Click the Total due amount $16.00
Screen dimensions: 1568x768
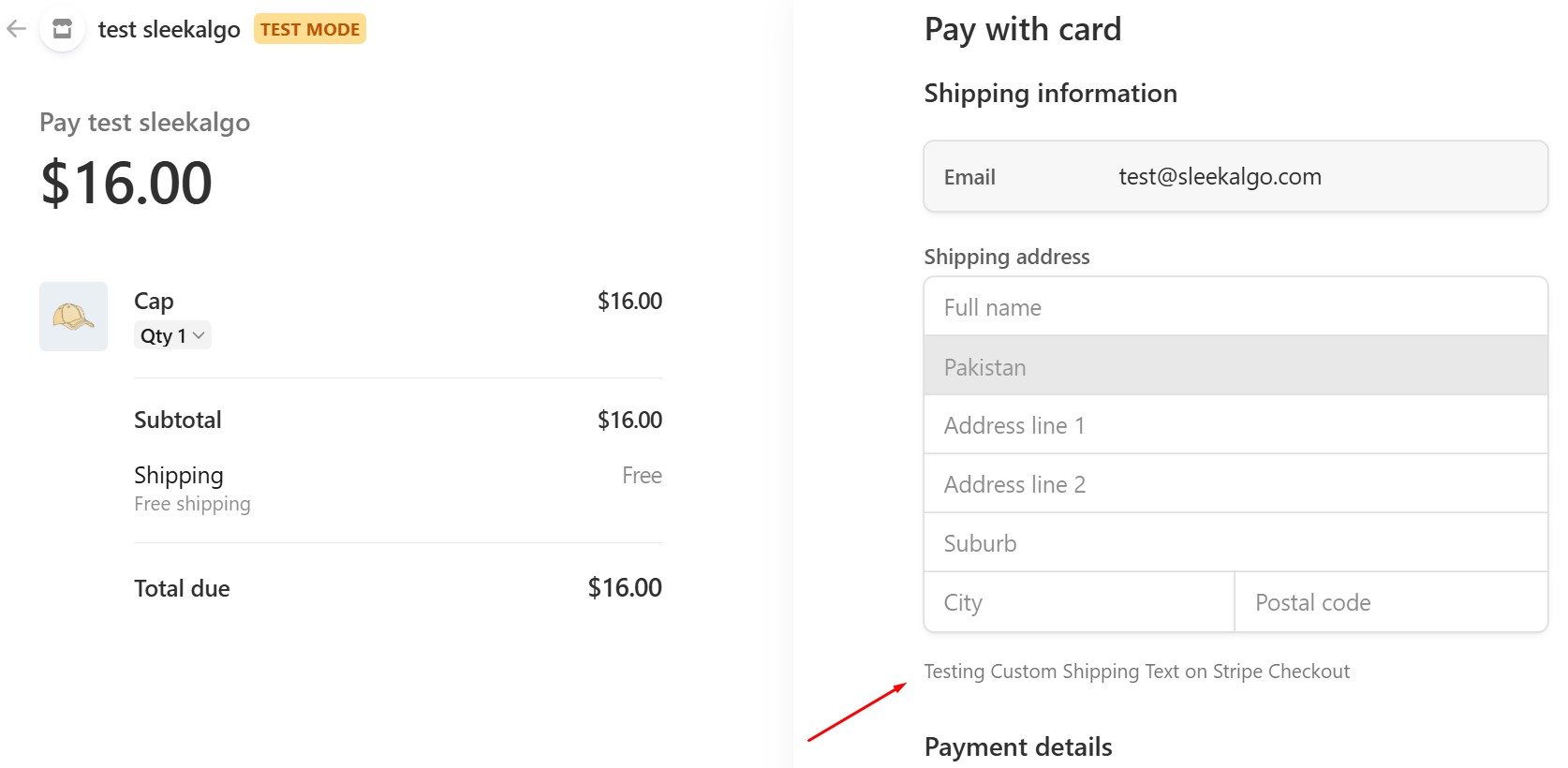tap(624, 587)
